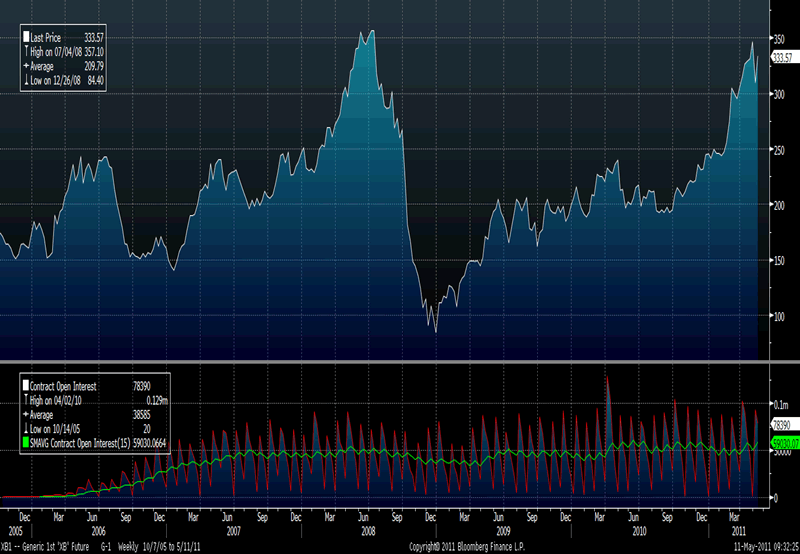Click the 10/7/05 to 5/11/11 date range
Image resolution: width=800 pixels, height=554 pixels.
[x=172, y=547]
